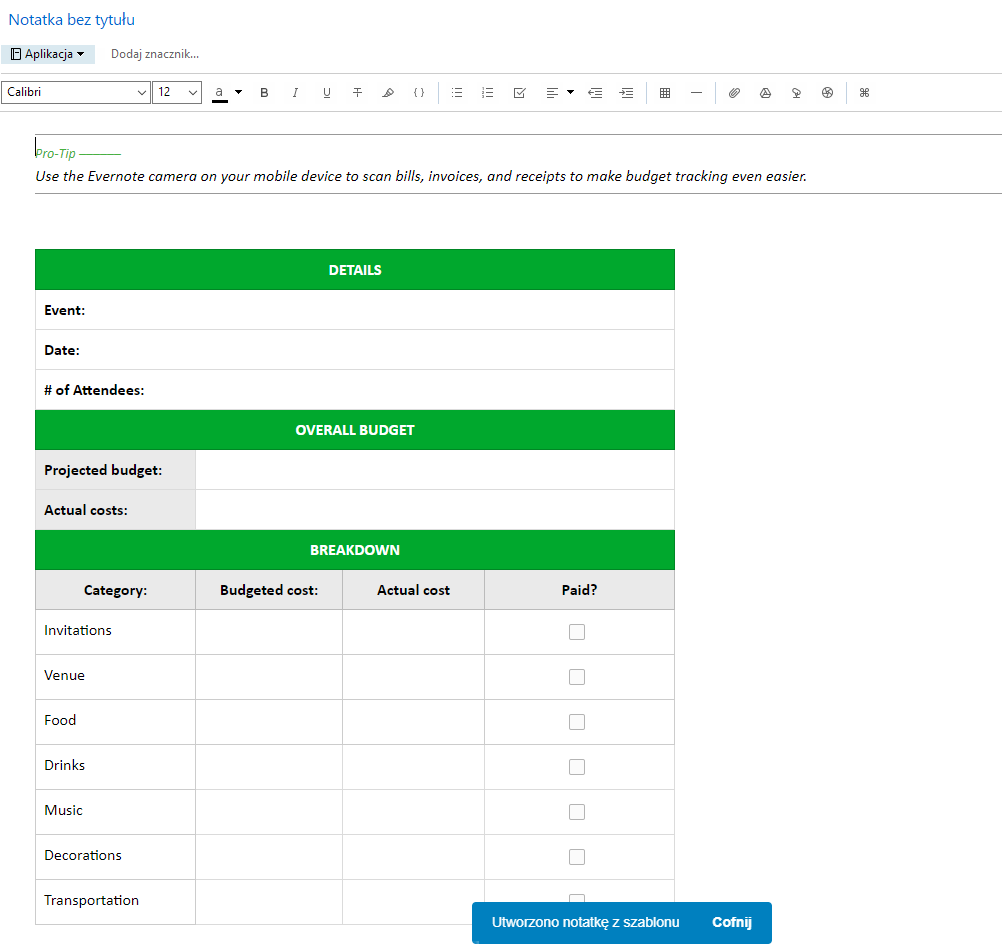Open the Calibri font family dropdown
The width and height of the screenshot is (1002, 949).
(75, 92)
